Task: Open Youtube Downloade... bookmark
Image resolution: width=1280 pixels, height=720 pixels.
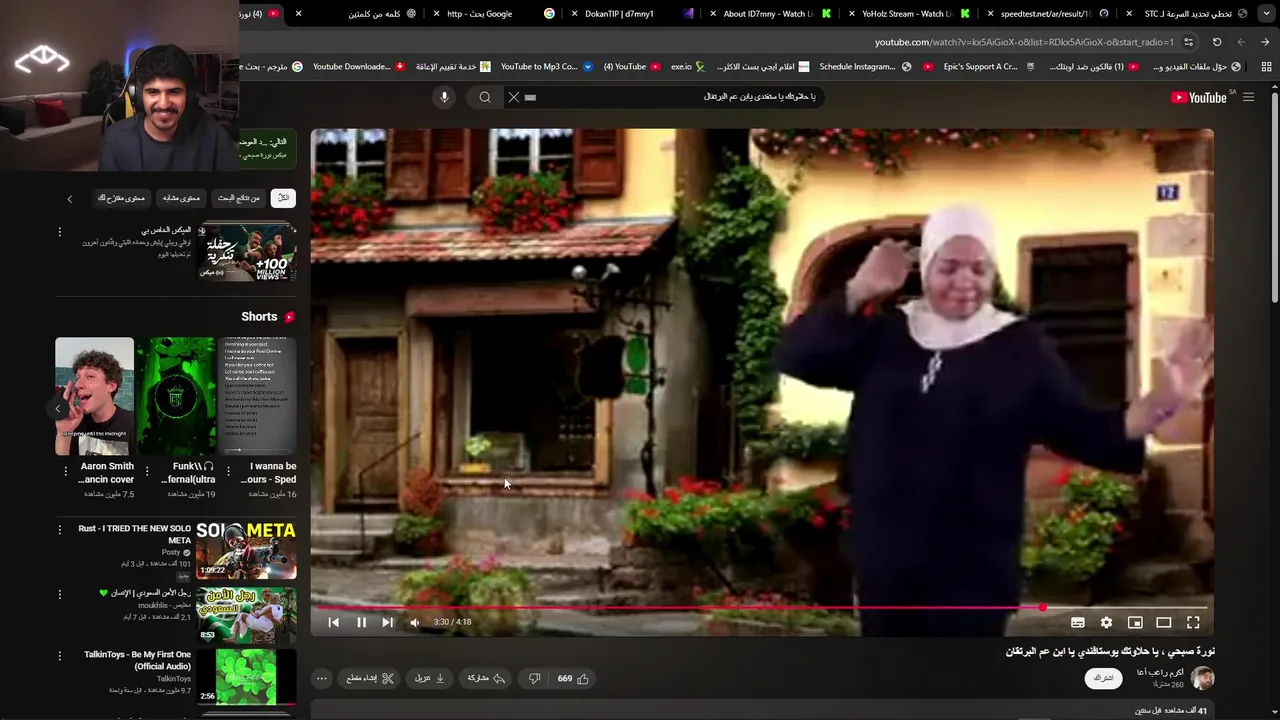Action: tap(358, 67)
